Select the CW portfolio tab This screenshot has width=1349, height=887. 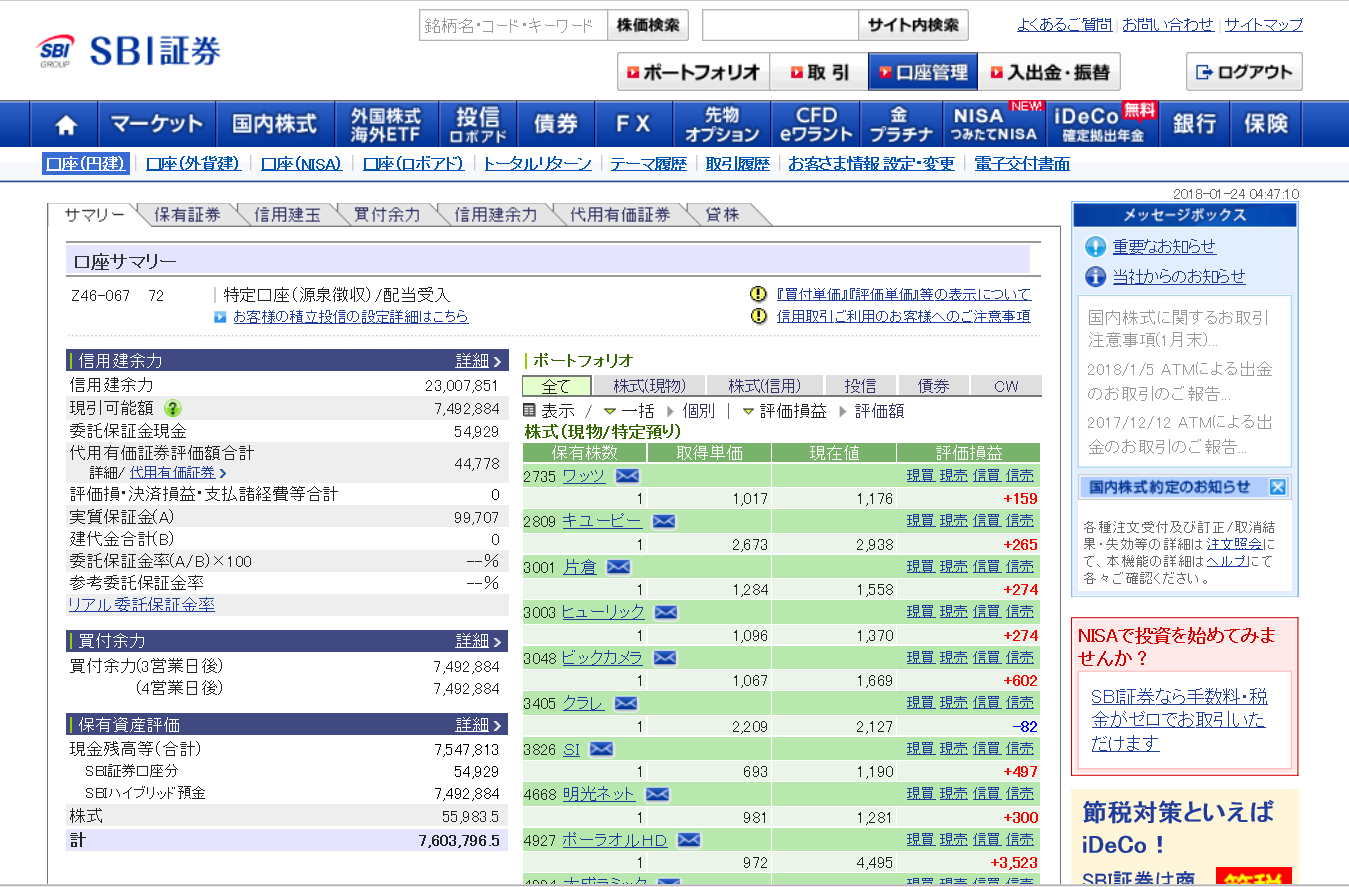pos(1006,386)
